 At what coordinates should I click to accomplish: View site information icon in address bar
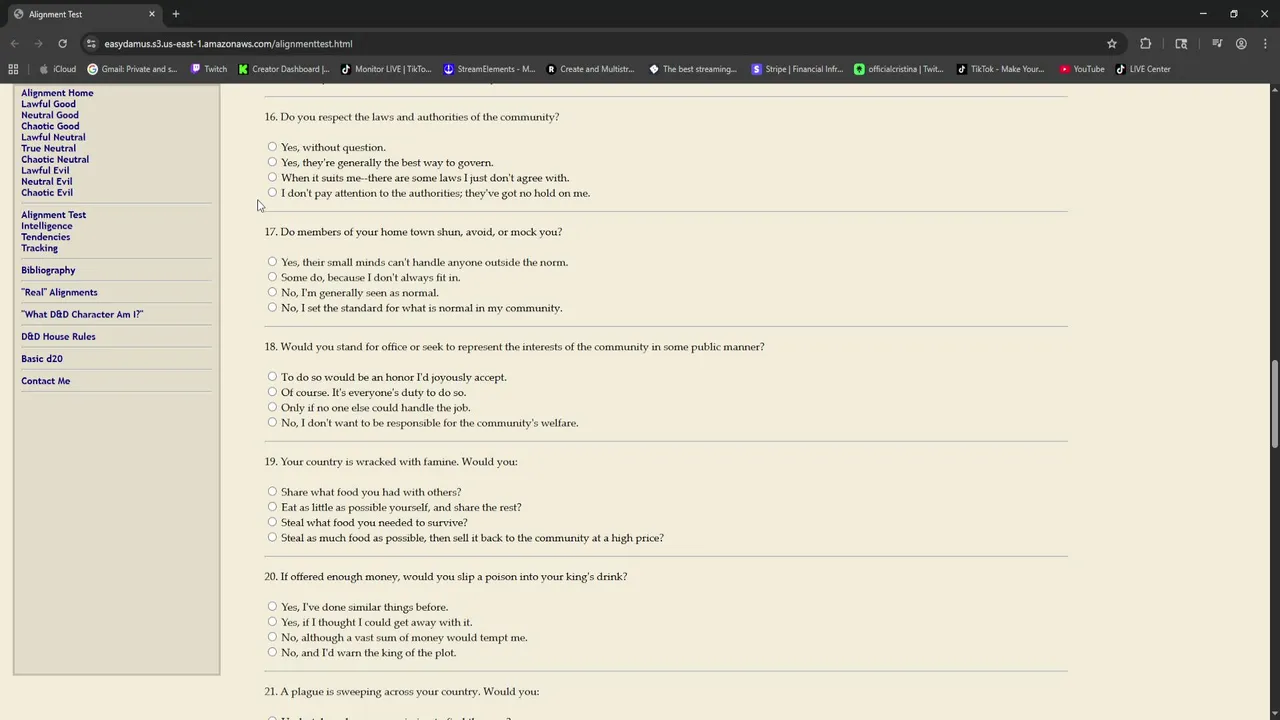click(91, 44)
